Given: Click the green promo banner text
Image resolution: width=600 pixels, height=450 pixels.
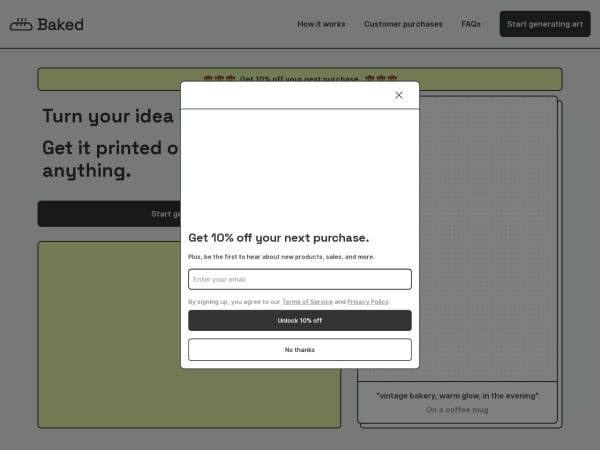Looking at the screenshot, I should [x=299, y=79].
